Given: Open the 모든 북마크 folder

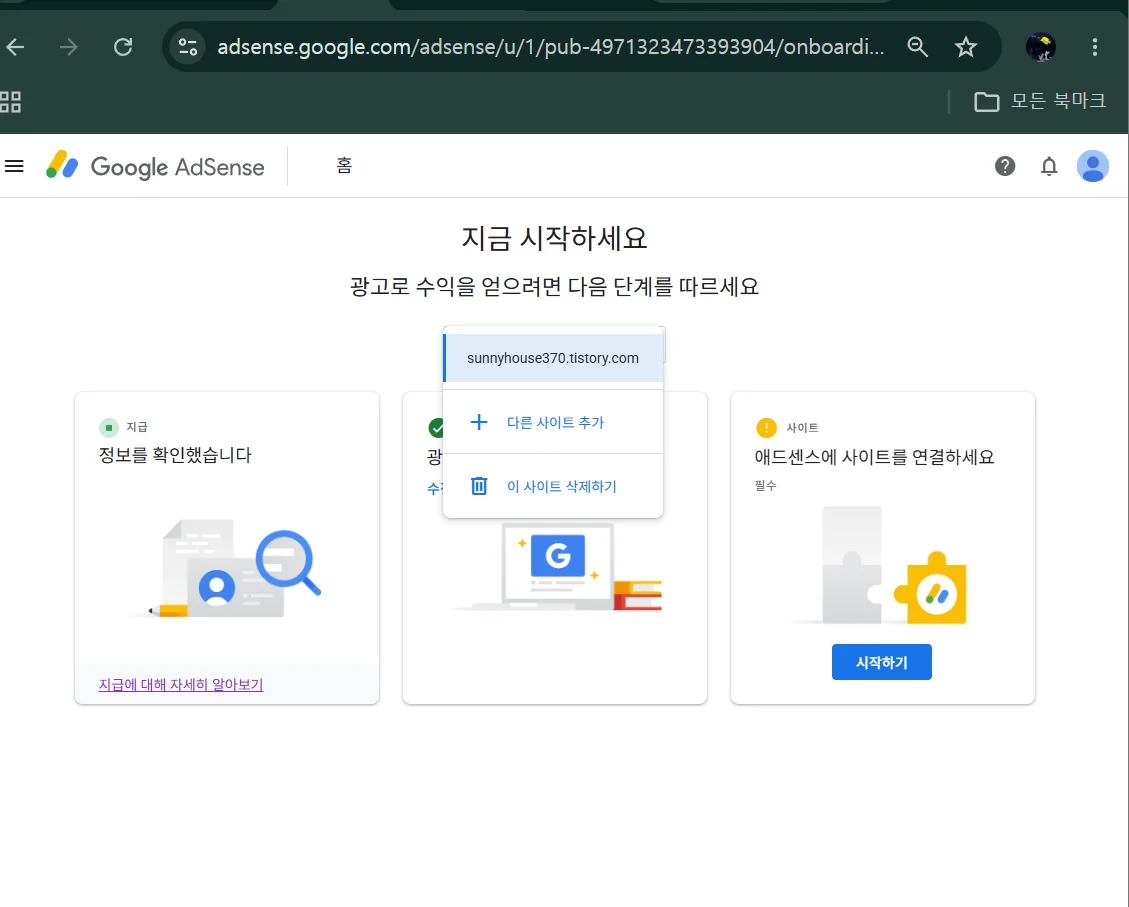Looking at the screenshot, I should click(x=1040, y=101).
